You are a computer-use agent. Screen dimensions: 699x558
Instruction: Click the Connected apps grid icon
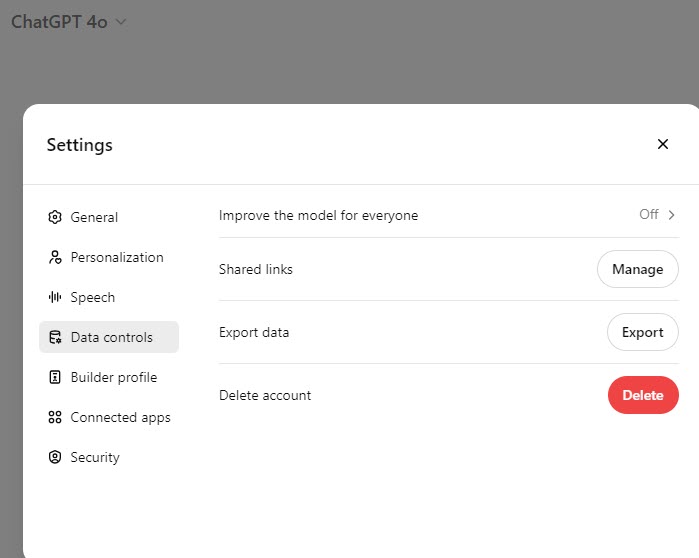(55, 417)
